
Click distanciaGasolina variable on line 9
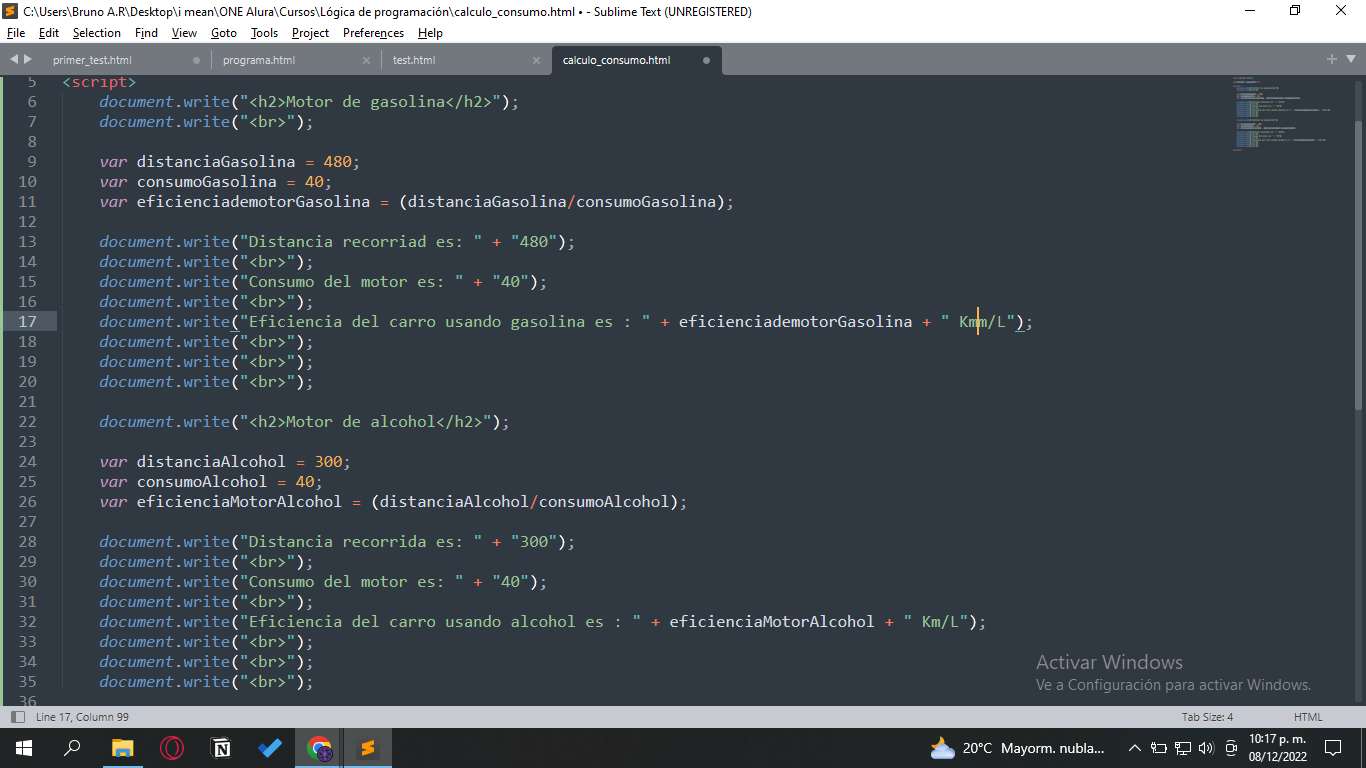(x=216, y=161)
